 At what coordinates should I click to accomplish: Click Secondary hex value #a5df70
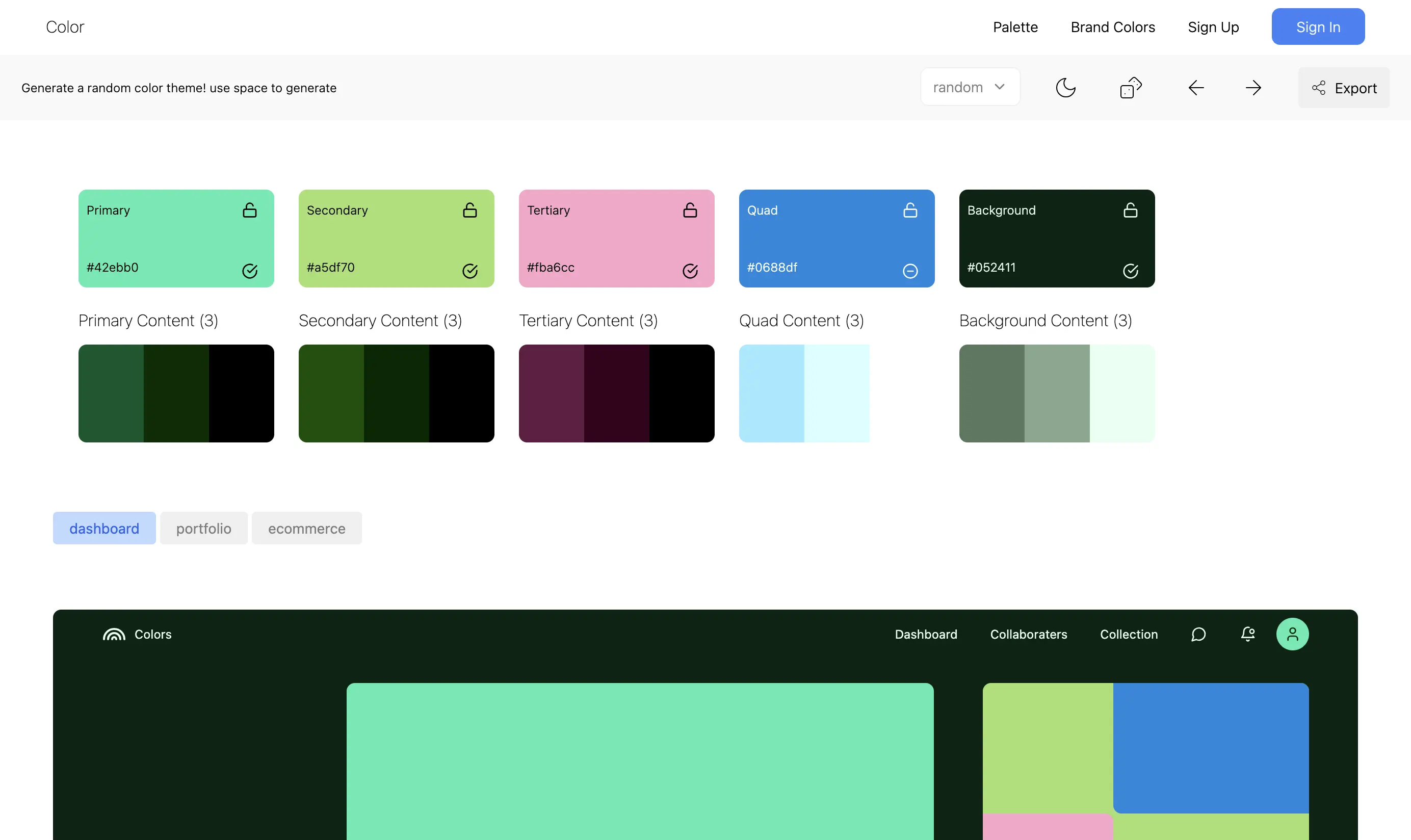(330, 267)
